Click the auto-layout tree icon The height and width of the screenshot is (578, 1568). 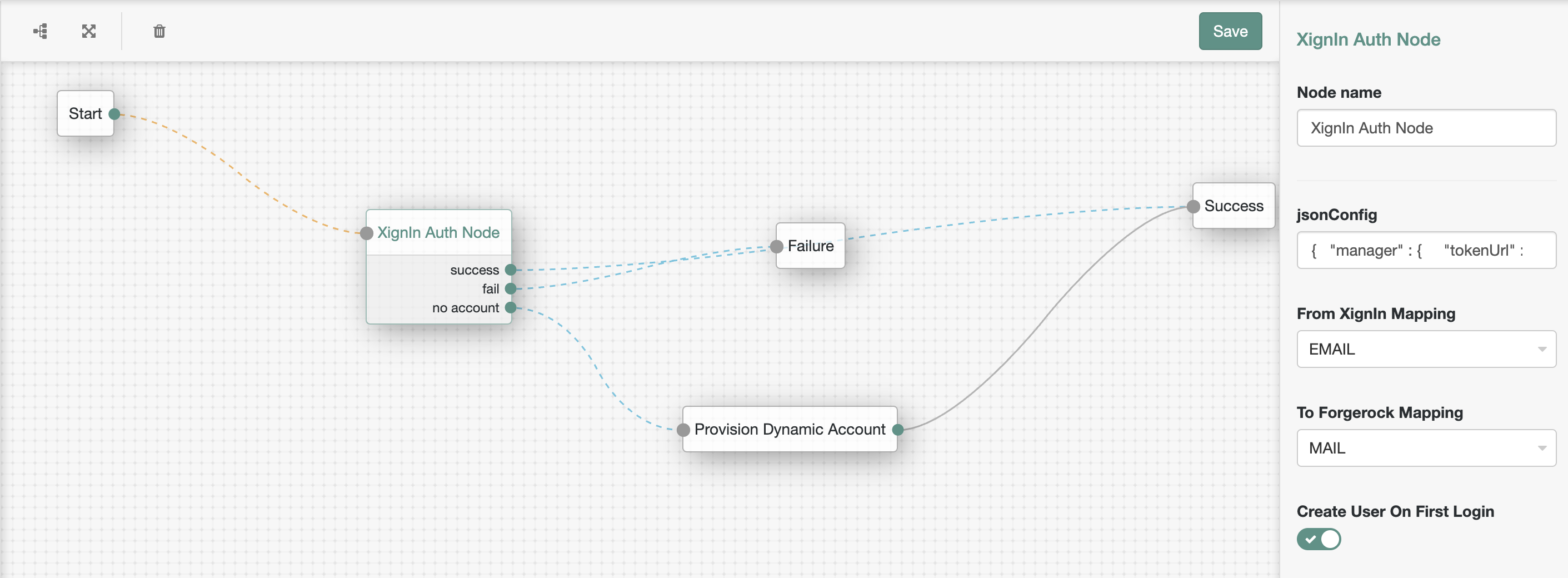click(40, 31)
